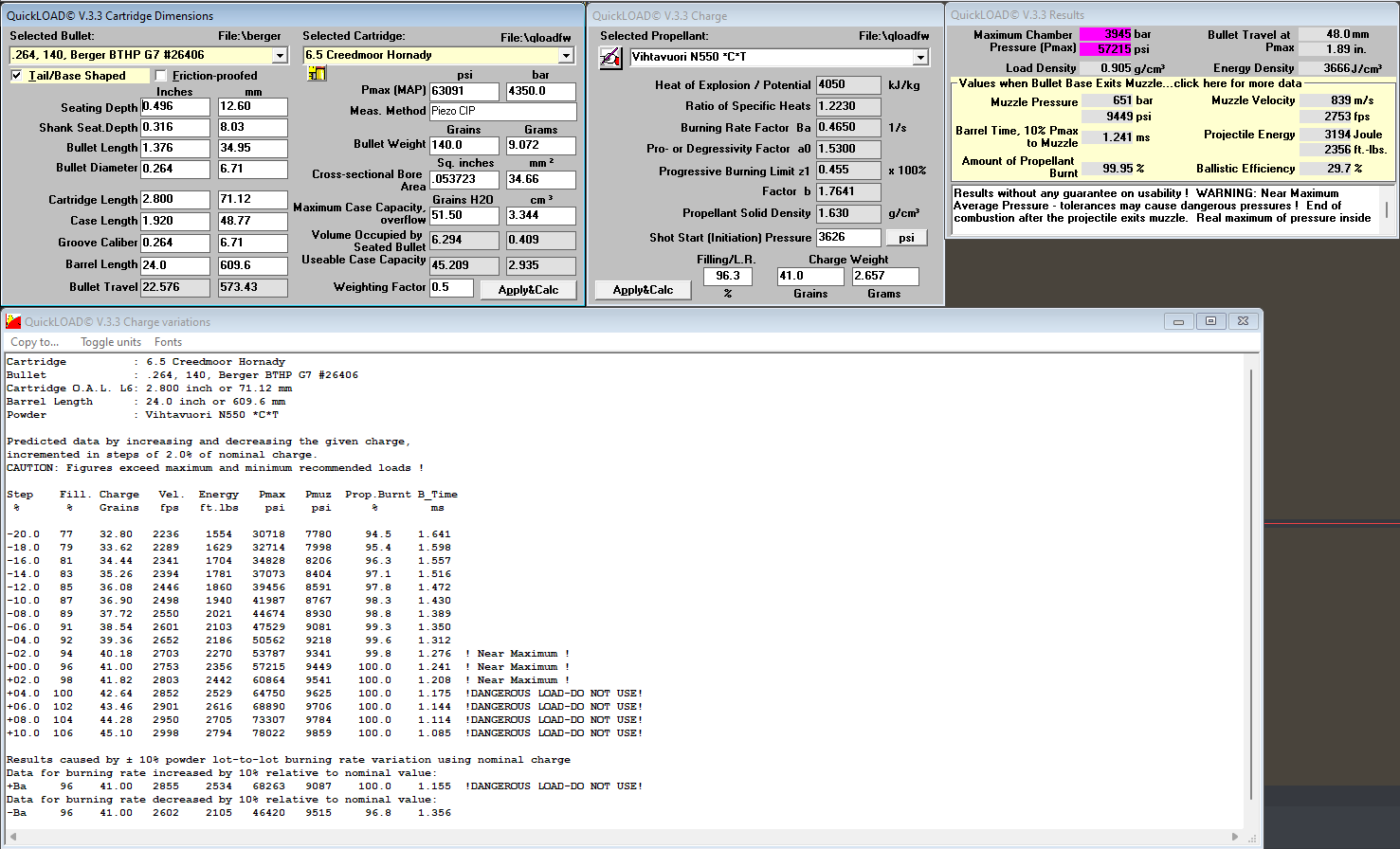This screenshot has height=849, width=1400.
Task: Click the Burning Rate Factor Ba value
Action: click(848, 127)
